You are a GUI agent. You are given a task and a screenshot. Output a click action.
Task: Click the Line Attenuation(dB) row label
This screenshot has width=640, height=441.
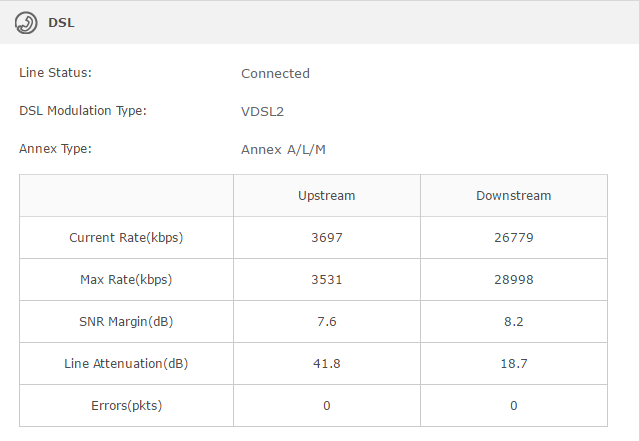pos(126,364)
